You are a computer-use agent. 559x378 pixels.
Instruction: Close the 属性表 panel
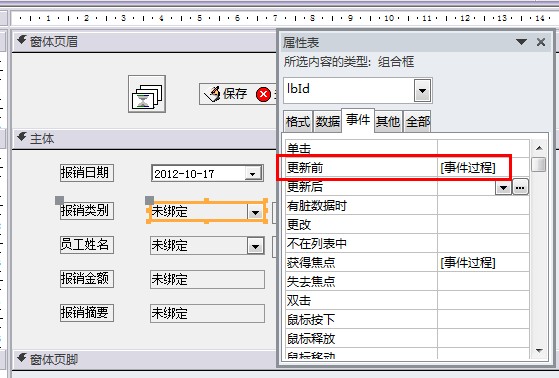[x=541, y=42]
